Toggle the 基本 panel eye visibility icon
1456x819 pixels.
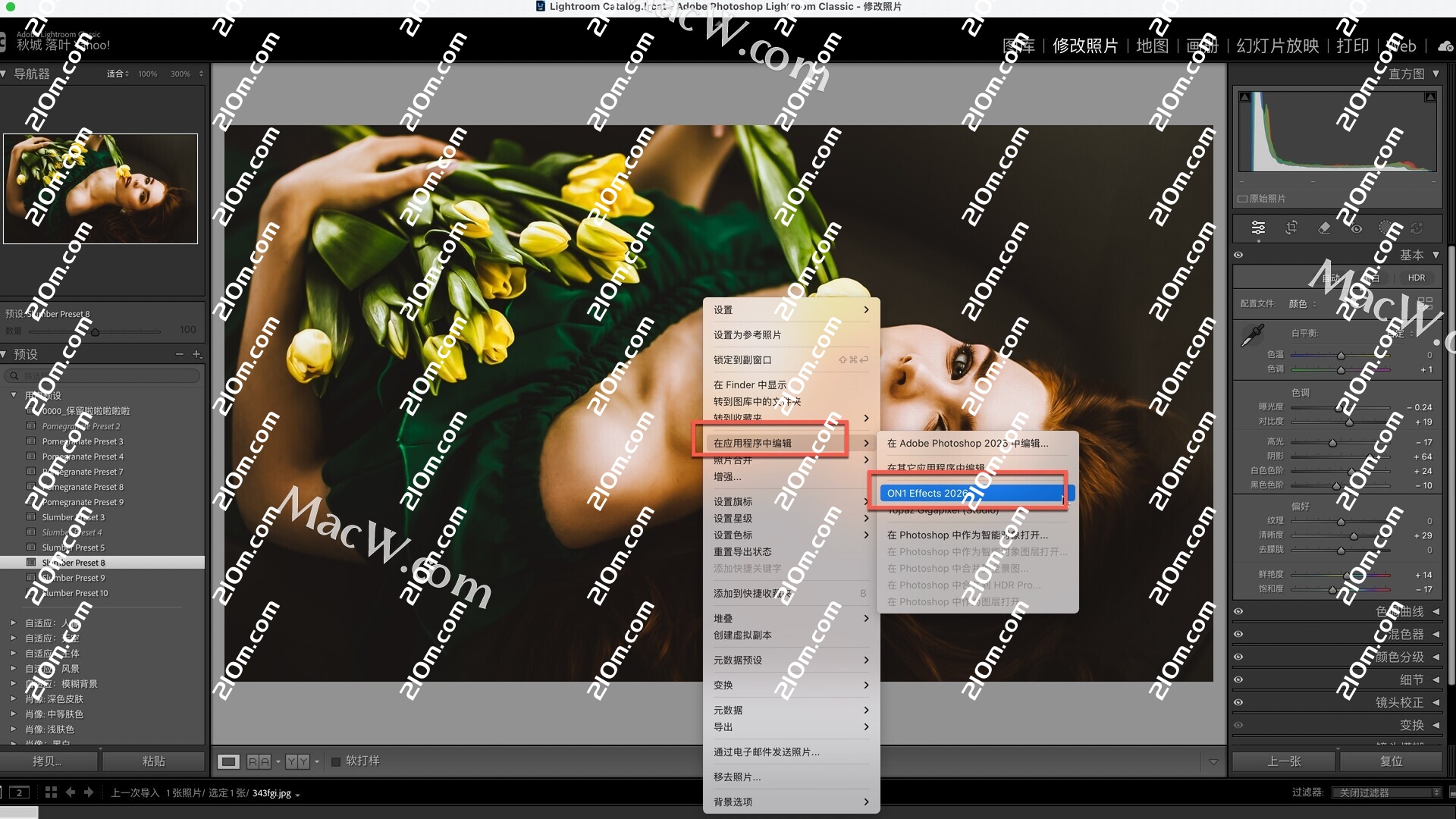click(1238, 255)
